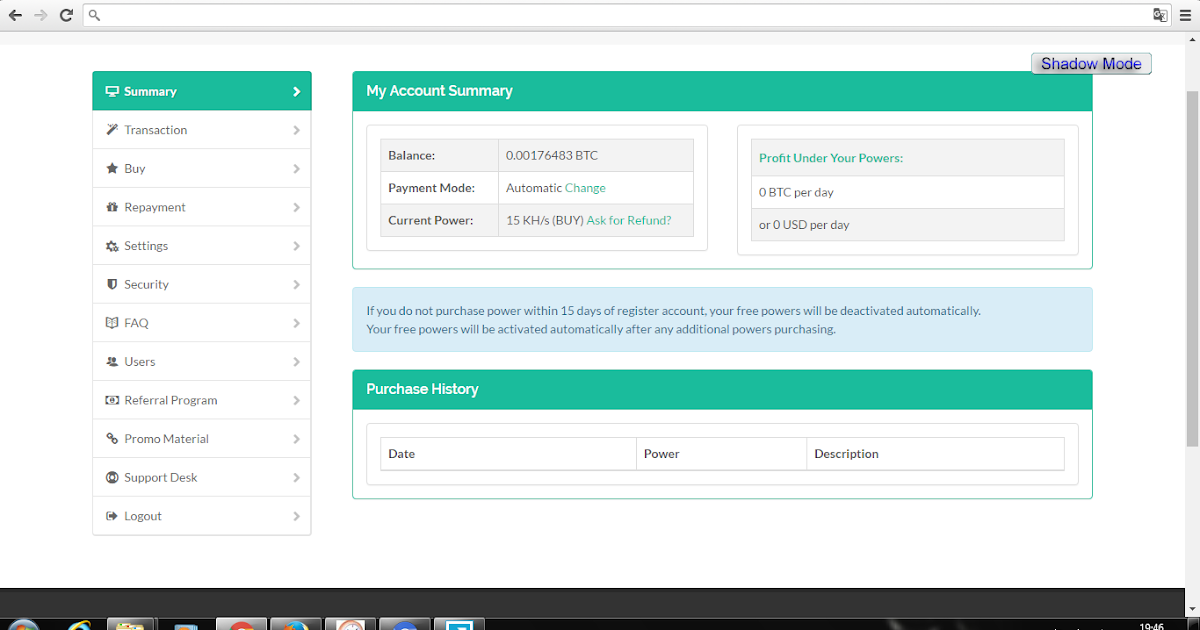Expand the Referral Program chevron
The image size is (1200, 630).
[296, 399]
